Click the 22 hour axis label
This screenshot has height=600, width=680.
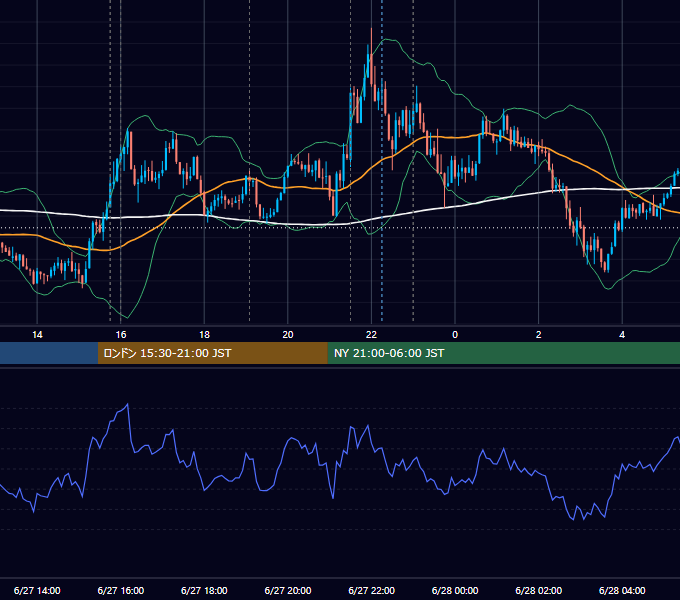point(371,335)
